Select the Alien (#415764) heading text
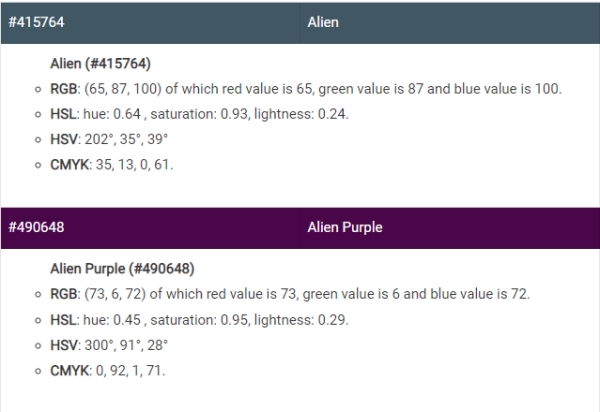The width and height of the screenshot is (600, 412). [x=100, y=64]
